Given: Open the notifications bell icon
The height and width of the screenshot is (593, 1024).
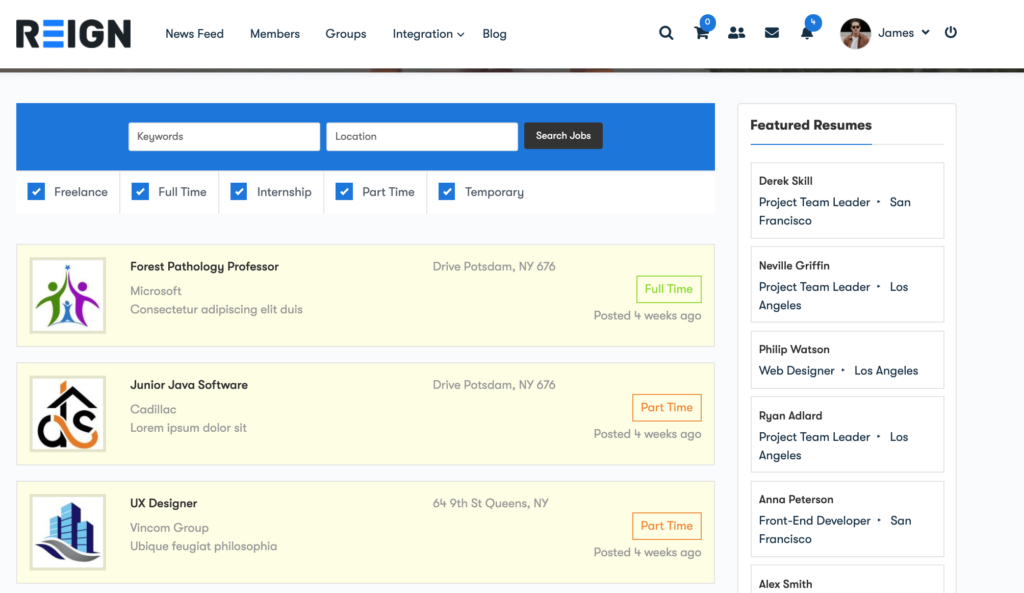Looking at the screenshot, I should 807,33.
